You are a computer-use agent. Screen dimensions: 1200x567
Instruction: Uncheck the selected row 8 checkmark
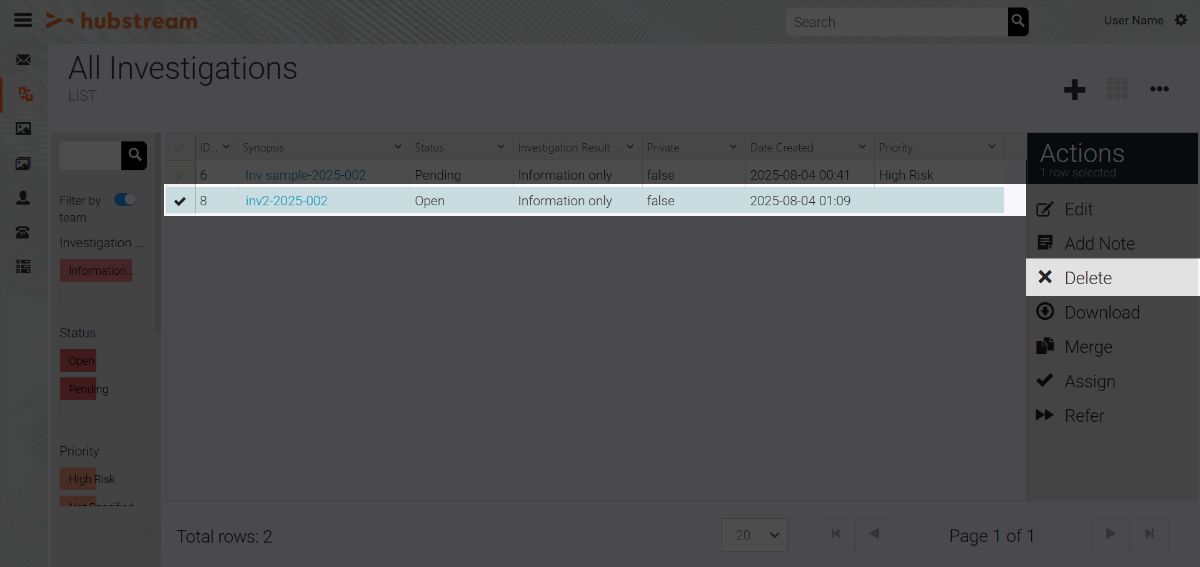(180, 201)
